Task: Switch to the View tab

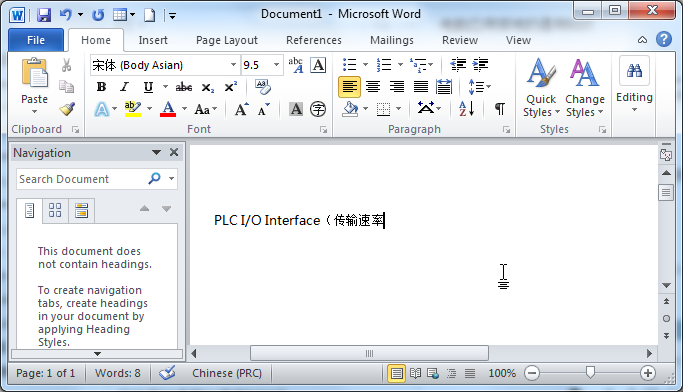Action: point(518,40)
